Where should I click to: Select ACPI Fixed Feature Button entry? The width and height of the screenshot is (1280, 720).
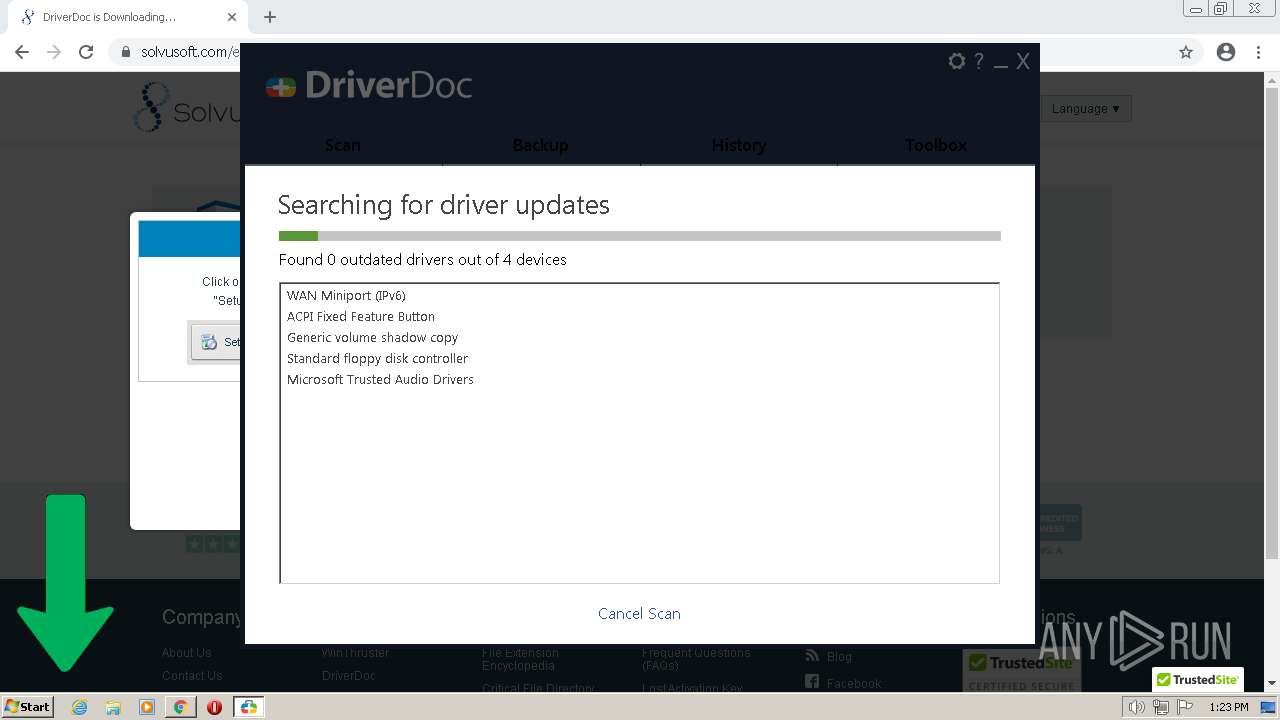click(x=361, y=316)
